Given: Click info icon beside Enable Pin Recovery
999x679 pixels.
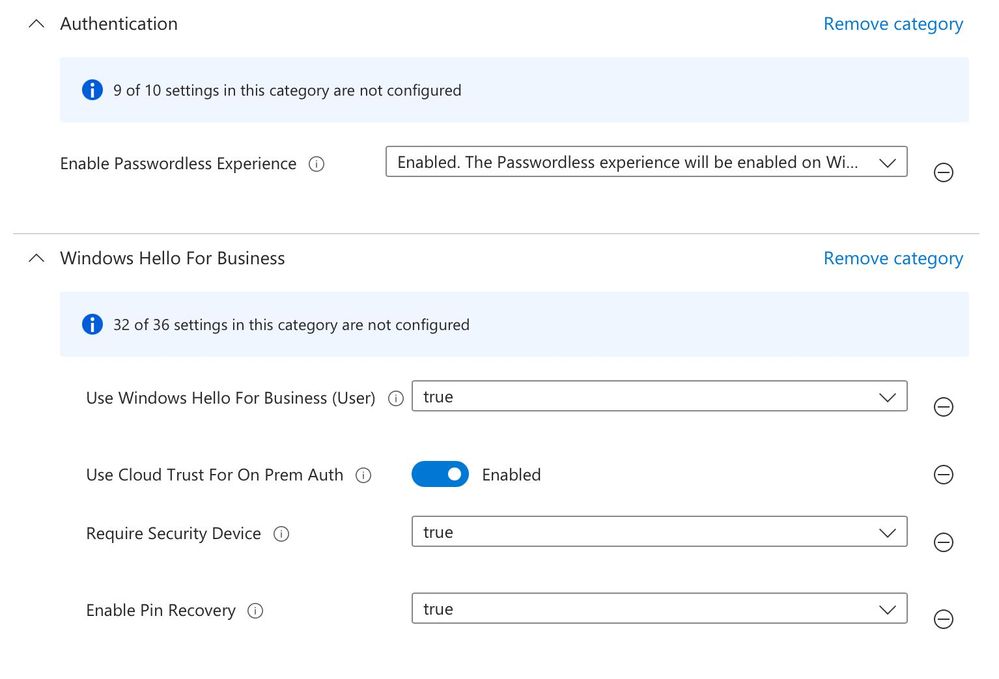Looking at the screenshot, I should click(x=256, y=611).
